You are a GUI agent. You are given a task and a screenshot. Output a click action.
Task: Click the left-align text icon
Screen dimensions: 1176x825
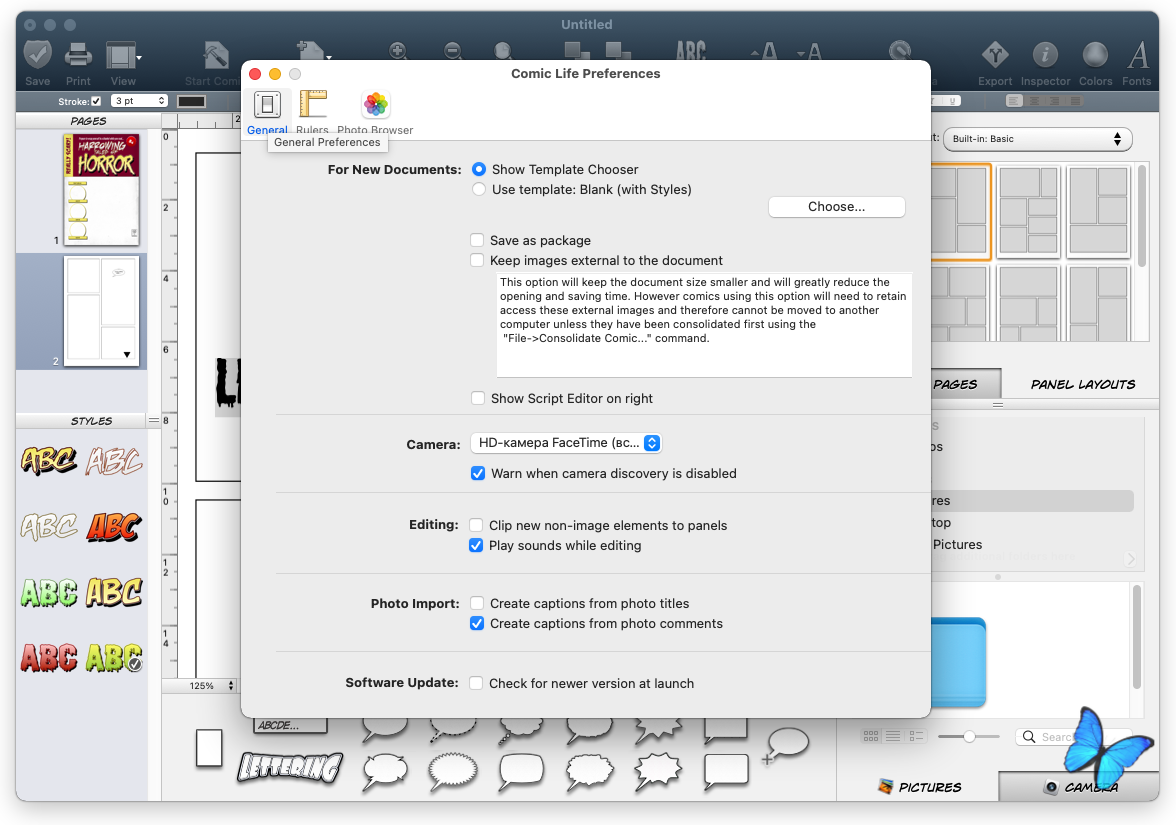[1014, 100]
